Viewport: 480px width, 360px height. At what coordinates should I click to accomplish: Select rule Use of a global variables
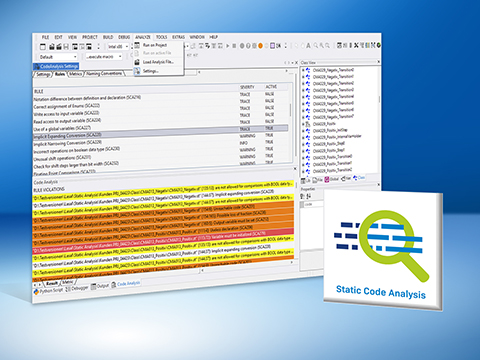pyautogui.click(x=160, y=126)
